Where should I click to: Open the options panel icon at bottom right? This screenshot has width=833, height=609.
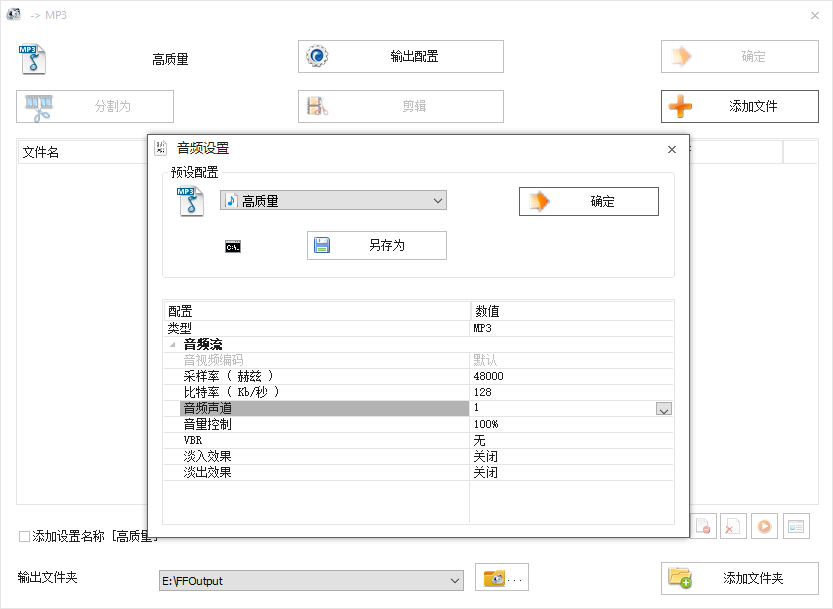[x=796, y=525]
